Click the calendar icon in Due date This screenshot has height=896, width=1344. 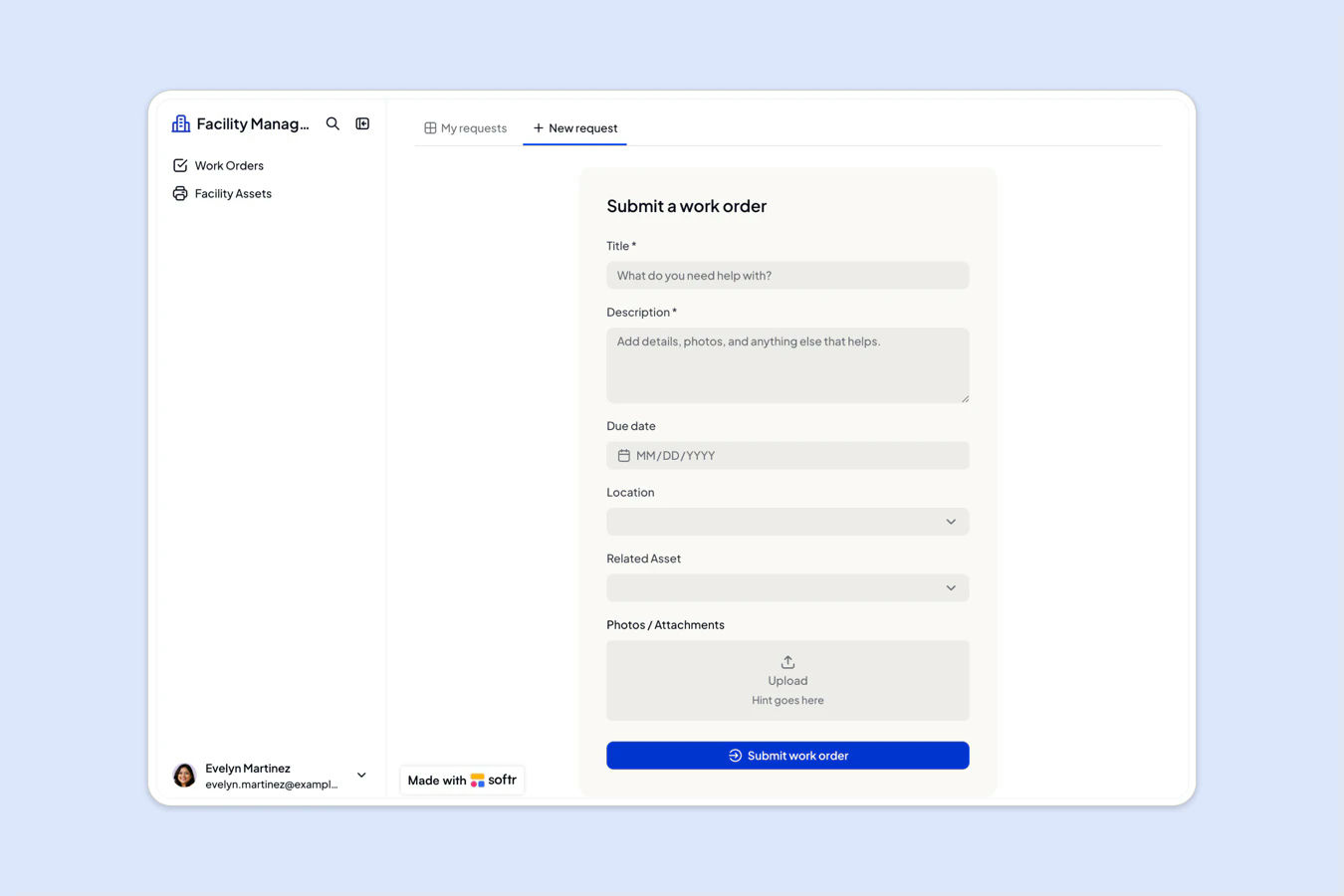pos(624,456)
